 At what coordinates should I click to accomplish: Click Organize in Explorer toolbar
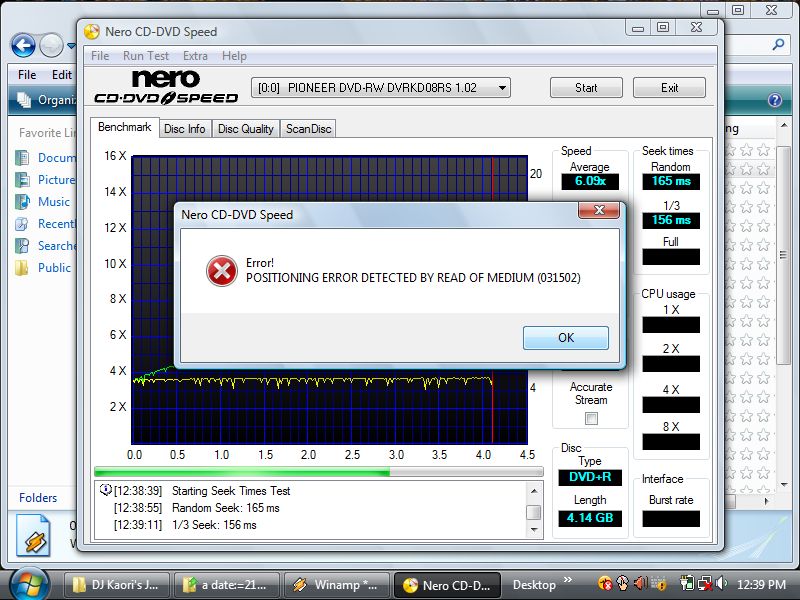point(46,100)
